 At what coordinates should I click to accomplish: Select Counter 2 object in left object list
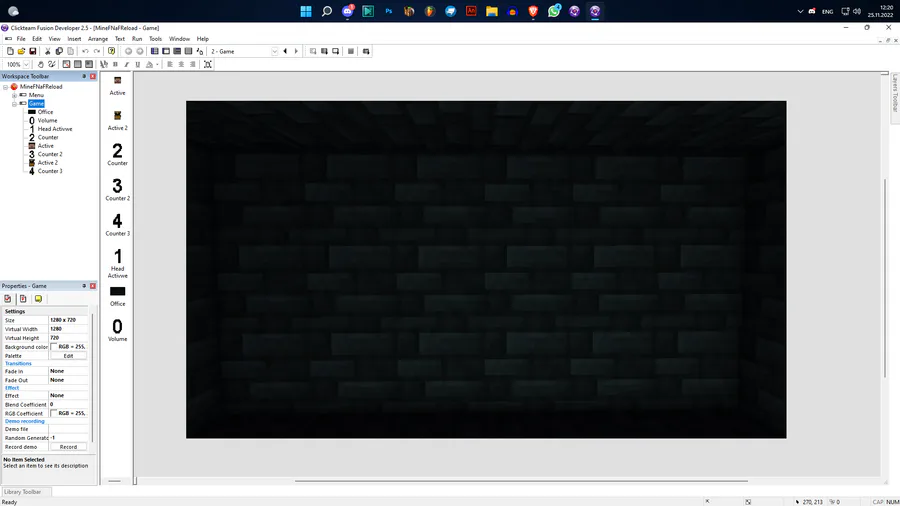(117, 189)
